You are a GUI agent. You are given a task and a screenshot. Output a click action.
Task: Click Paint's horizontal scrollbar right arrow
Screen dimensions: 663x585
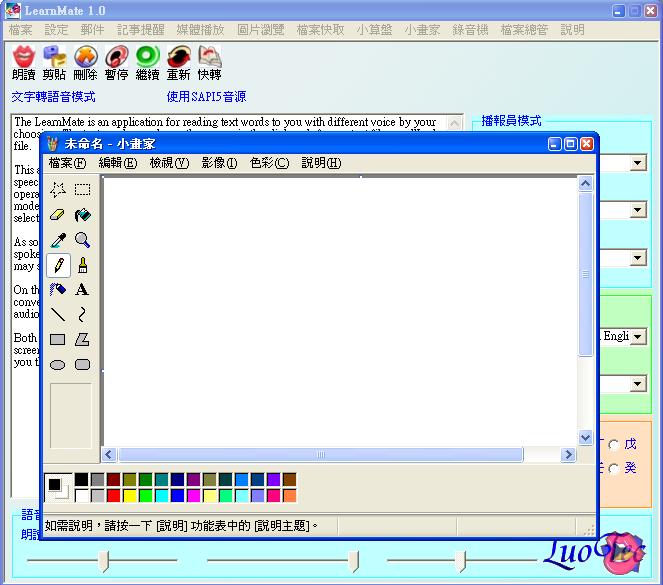[x=569, y=455]
